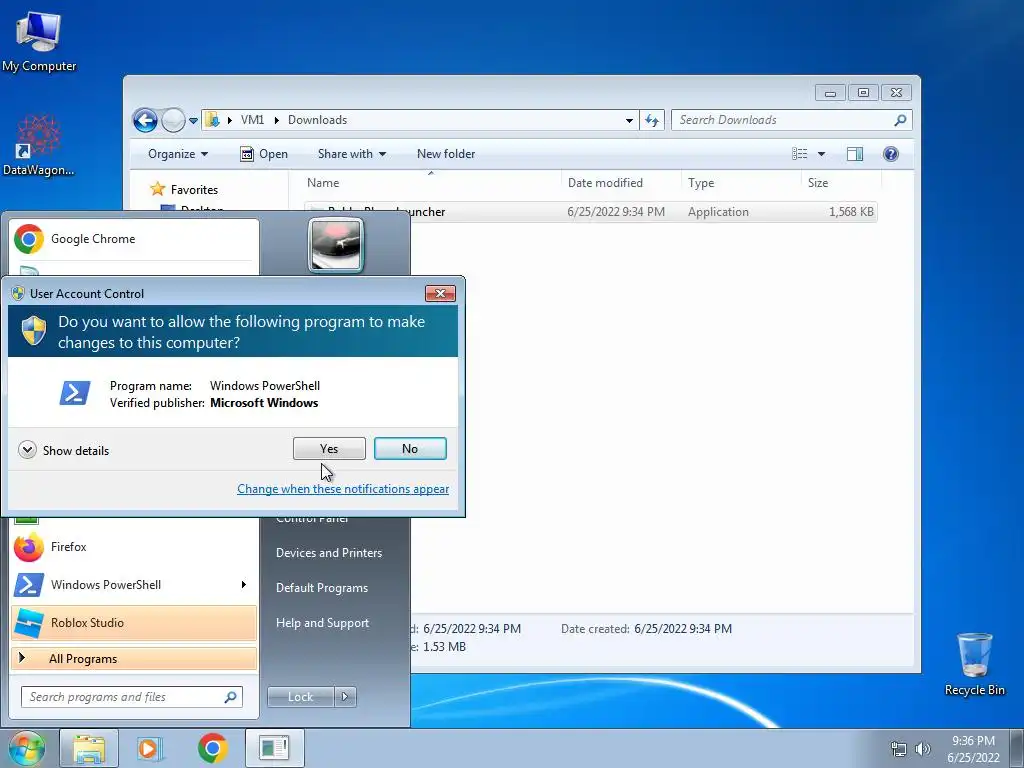Screen dimensions: 1024x768
Task: Open Firefox from Start menu
Action: (134, 547)
